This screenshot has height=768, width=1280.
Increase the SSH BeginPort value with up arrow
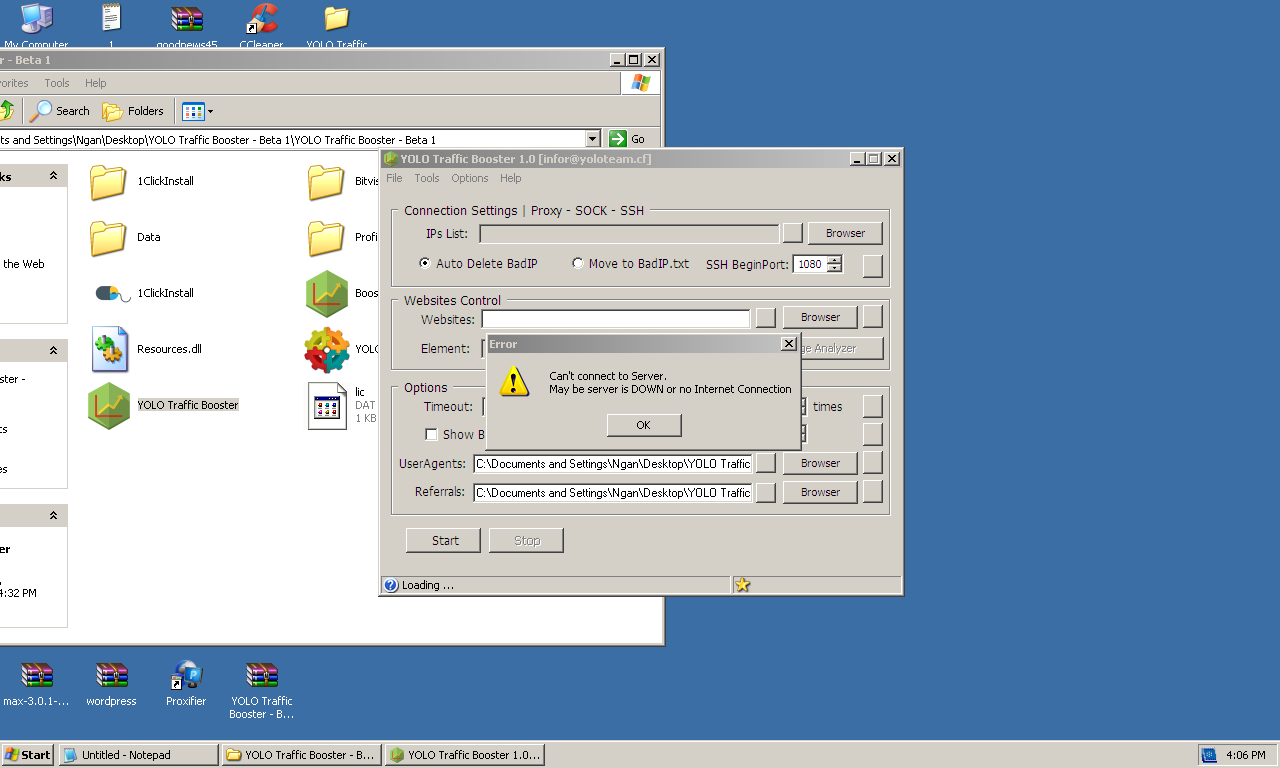834,260
